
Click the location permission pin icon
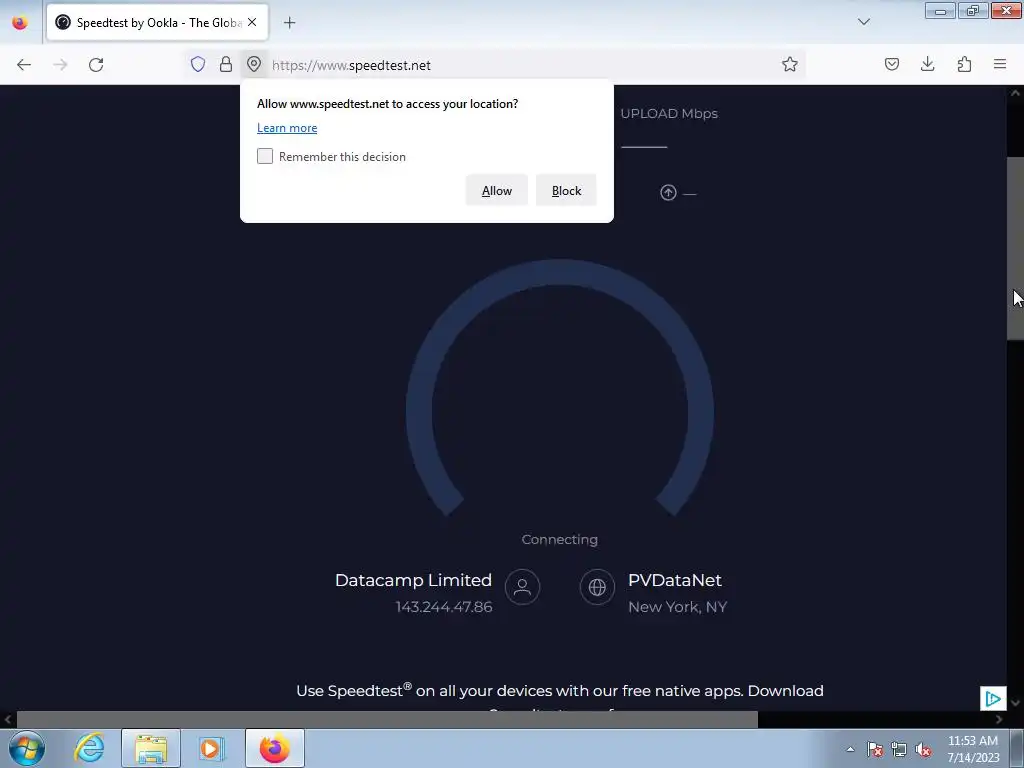[x=254, y=64]
